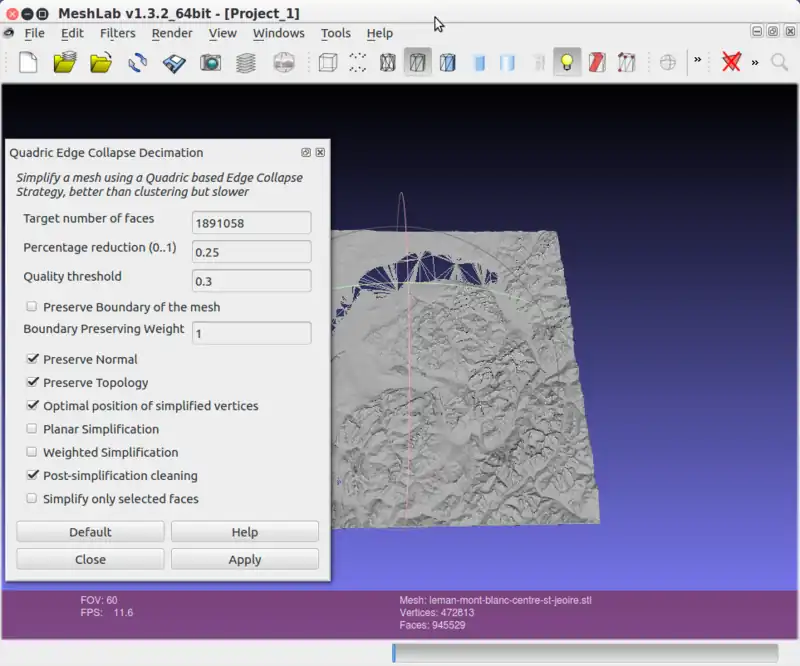Click the red X delete icon
This screenshot has width=800, height=666.
point(731,63)
